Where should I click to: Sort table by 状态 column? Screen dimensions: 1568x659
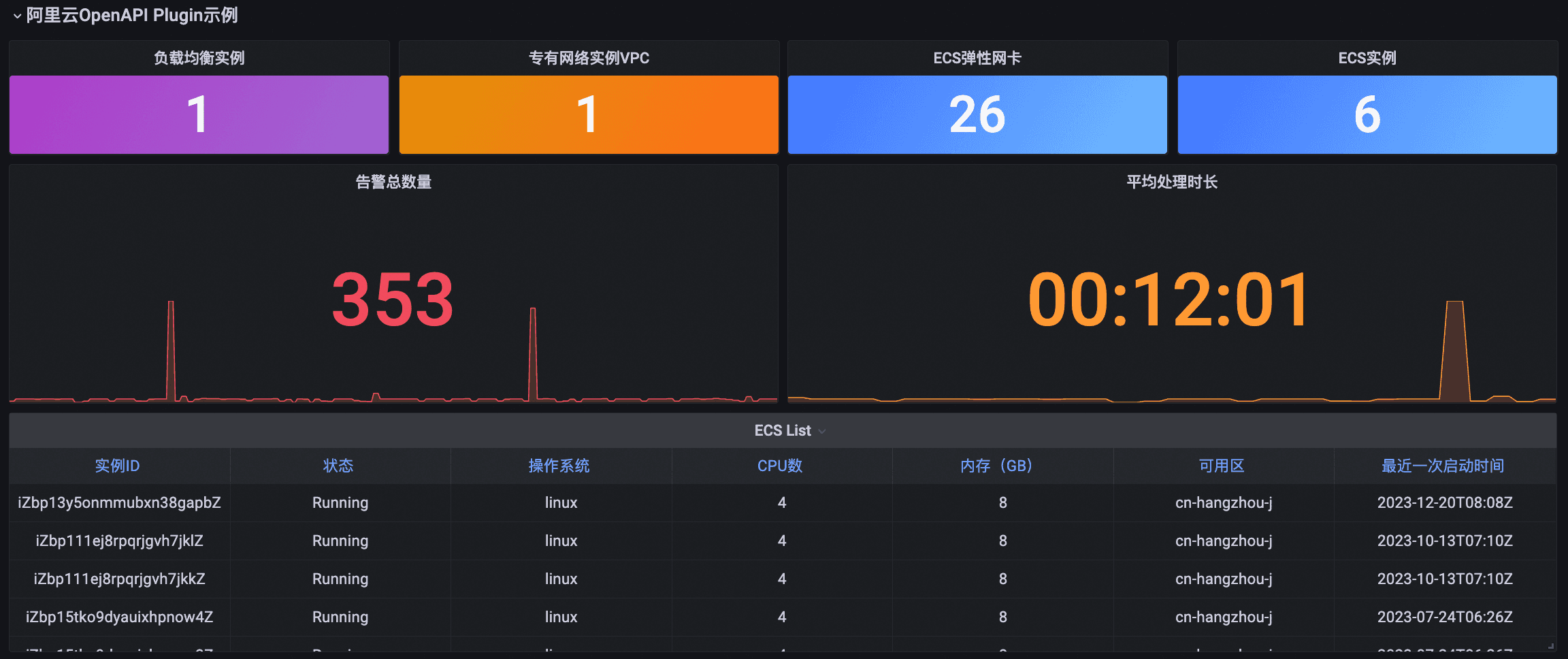coord(338,466)
